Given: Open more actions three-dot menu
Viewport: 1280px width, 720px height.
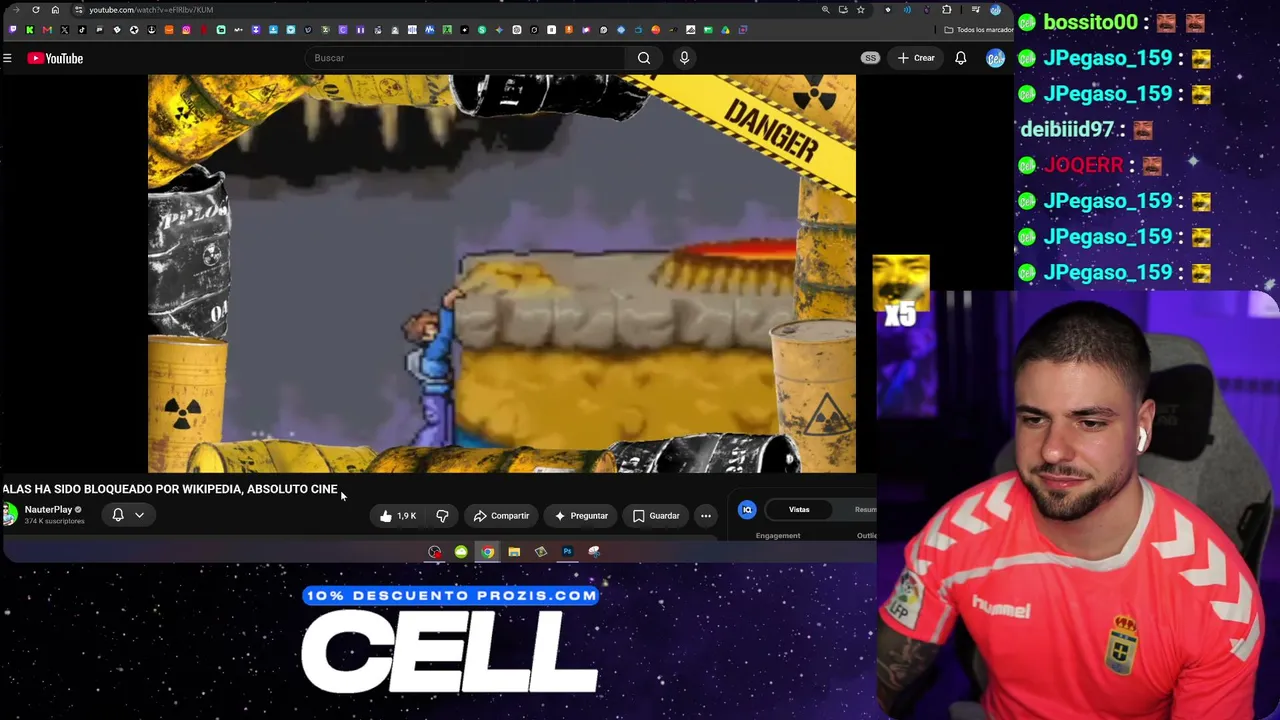Looking at the screenshot, I should pyautogui.click(x=706, y=516).
